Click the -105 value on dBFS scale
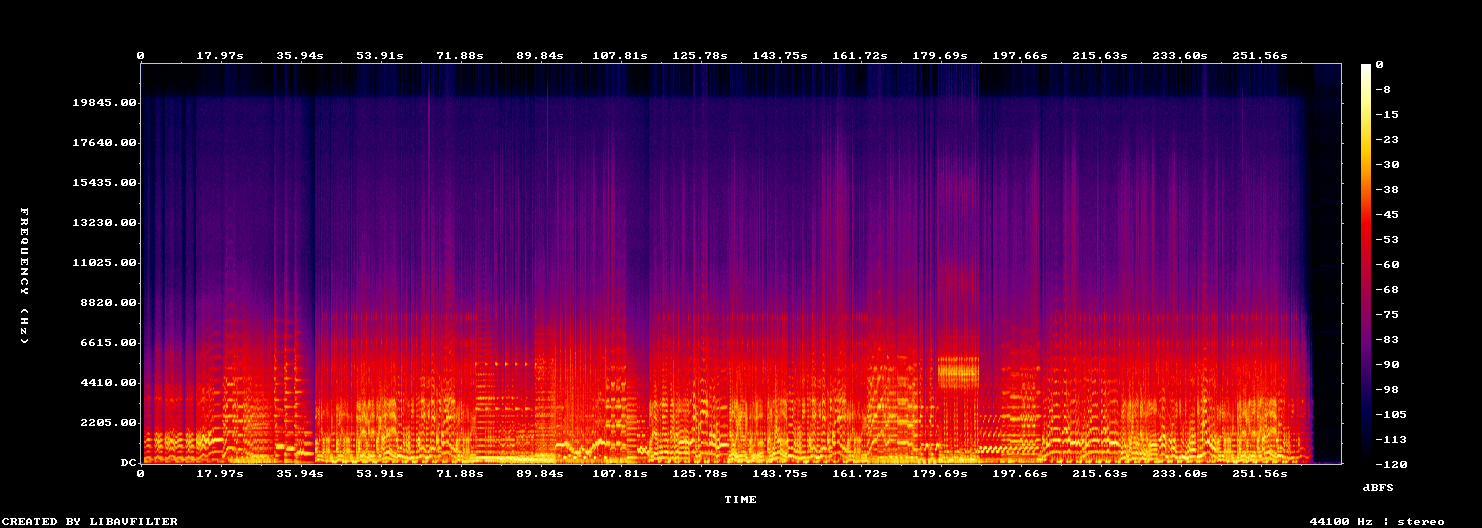This screenshot has width=1482, height=528. coord(1391,415)
